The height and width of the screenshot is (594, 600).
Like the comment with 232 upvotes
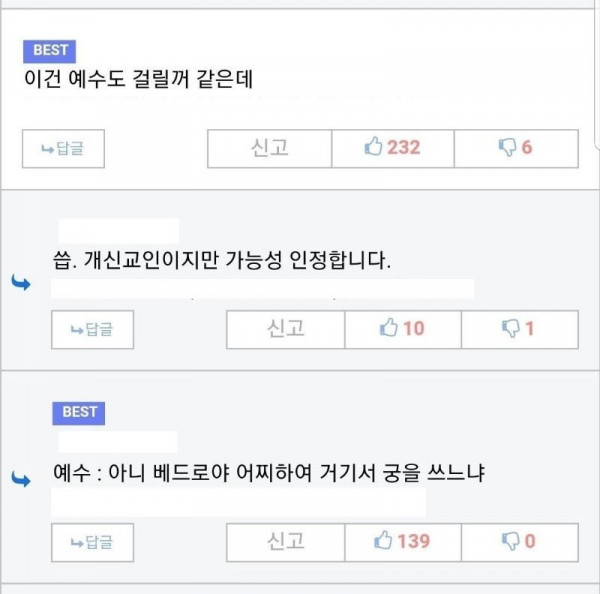[x=393, y=148]
